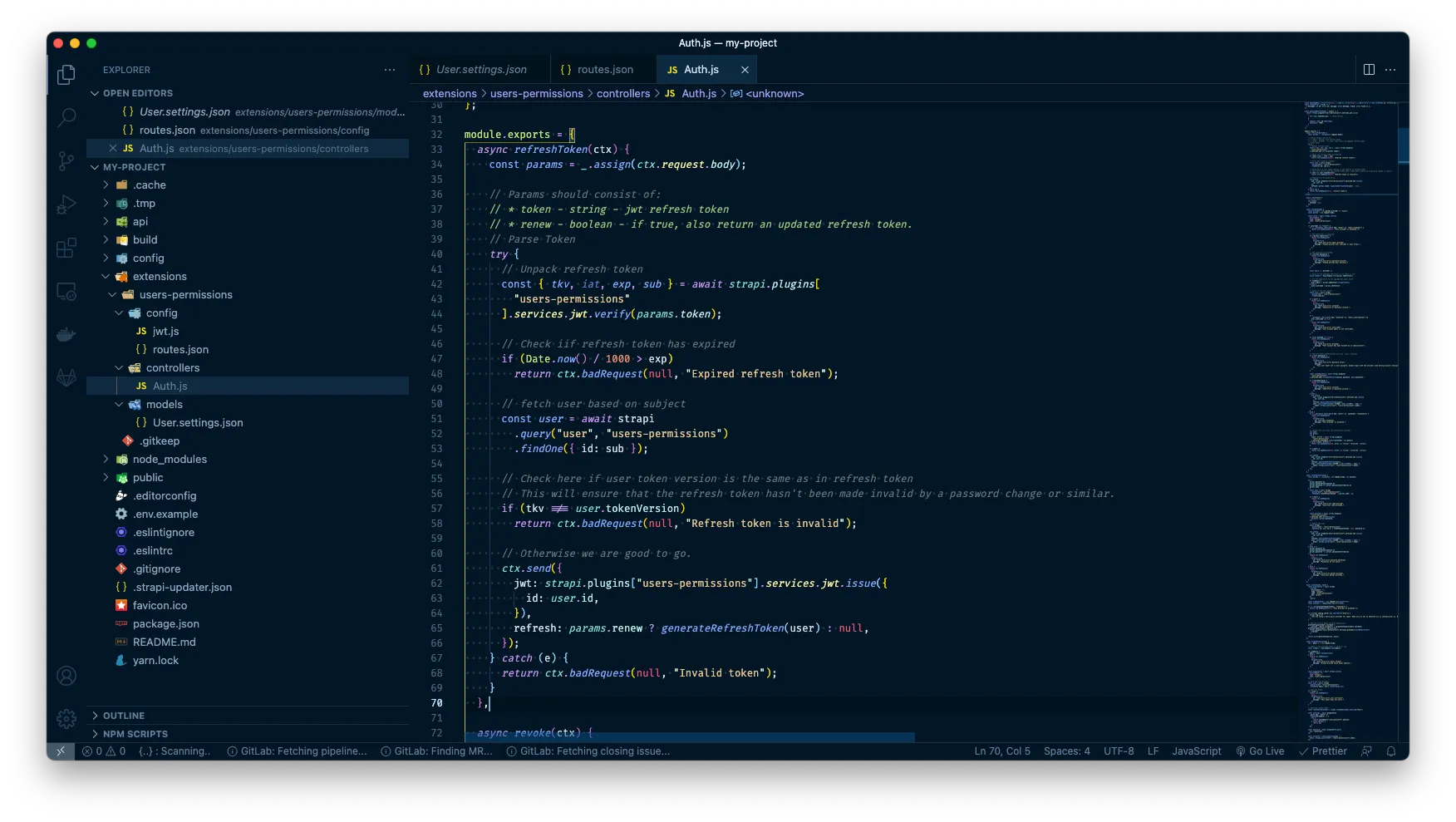Open the Extensions view
1456x822 pixels.
(x=66, y=248)
